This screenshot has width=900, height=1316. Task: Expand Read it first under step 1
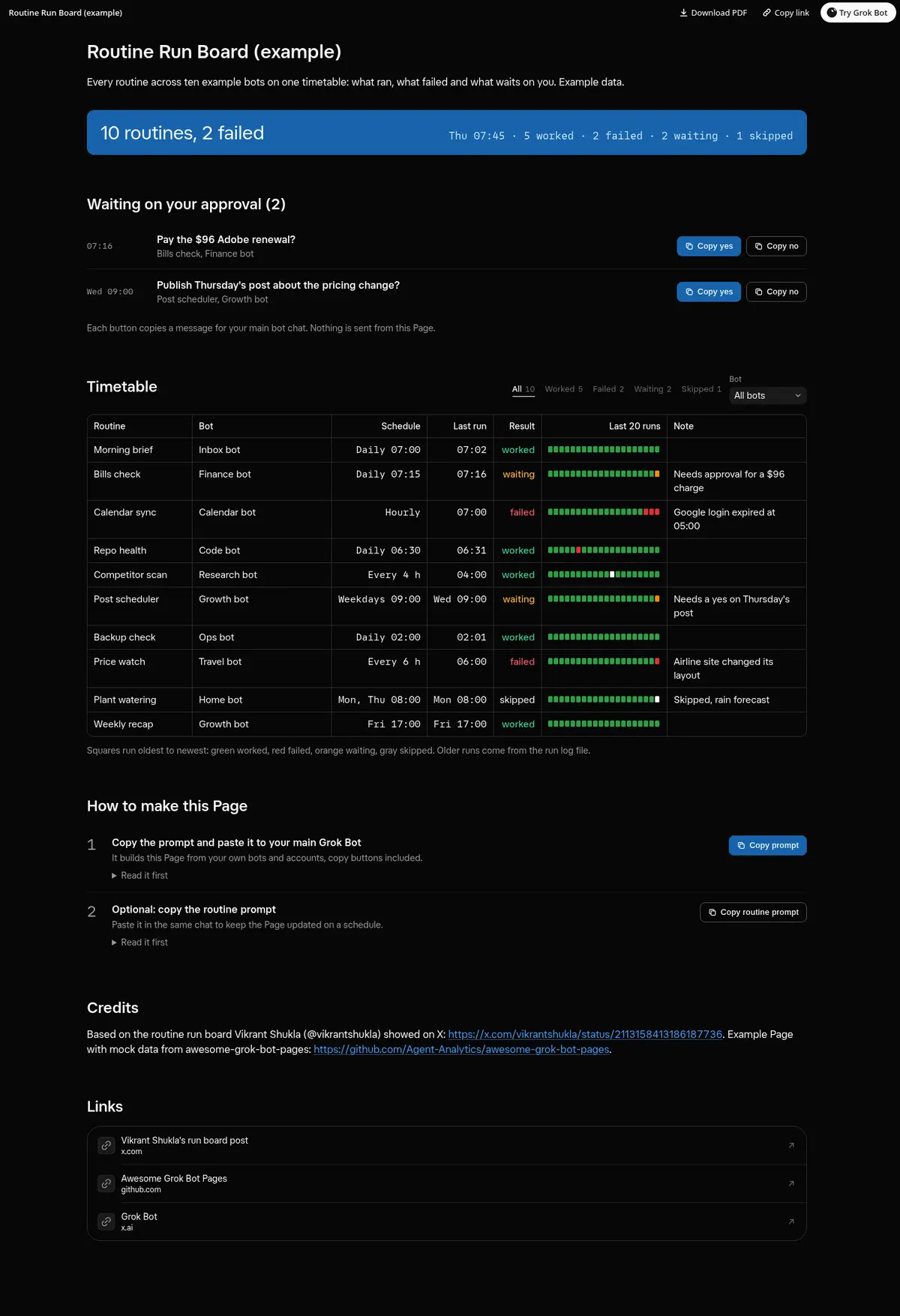pos(140,876)
